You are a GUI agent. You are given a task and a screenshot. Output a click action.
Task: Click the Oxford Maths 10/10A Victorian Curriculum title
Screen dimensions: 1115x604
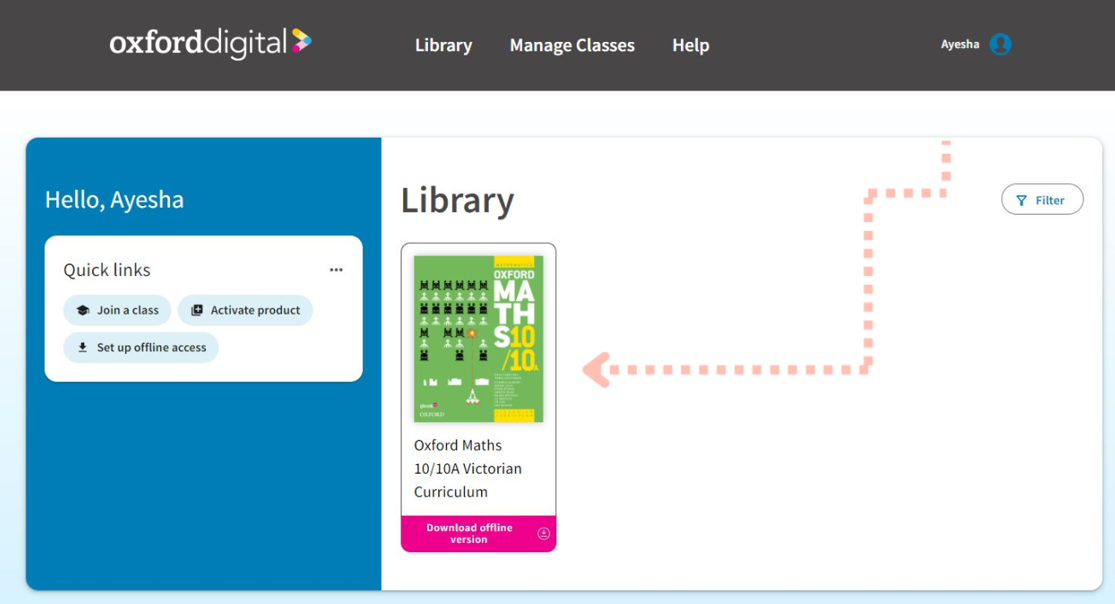(x=468, y=468)
